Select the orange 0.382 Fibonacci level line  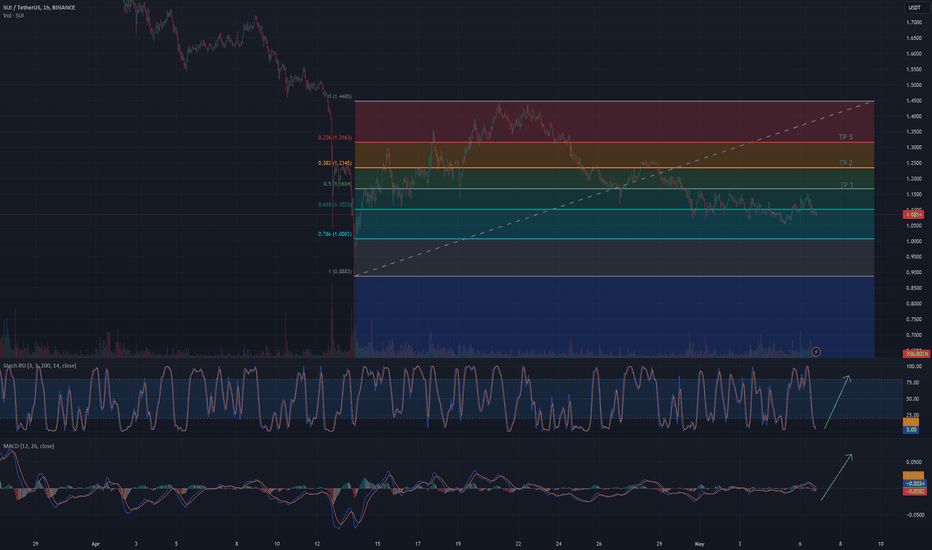[614, 168]
